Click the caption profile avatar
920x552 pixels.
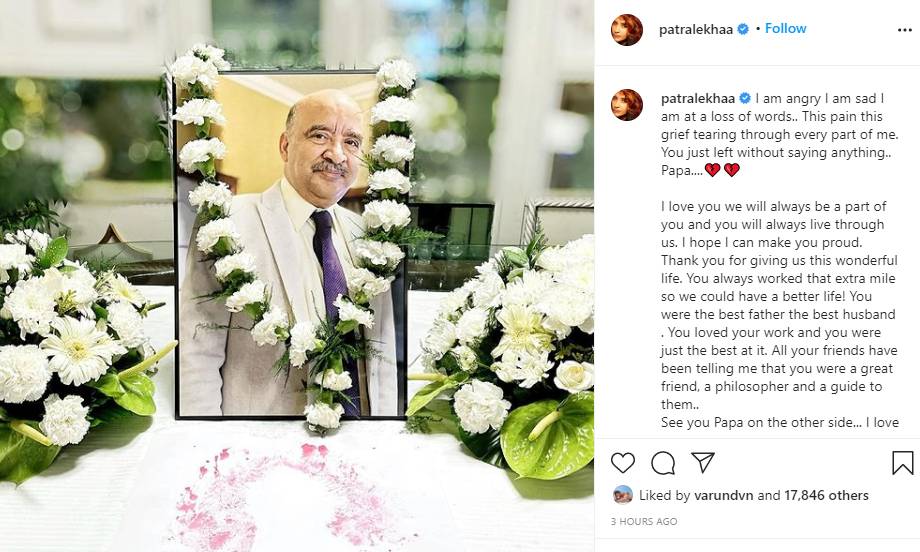(x=627, y=105)
